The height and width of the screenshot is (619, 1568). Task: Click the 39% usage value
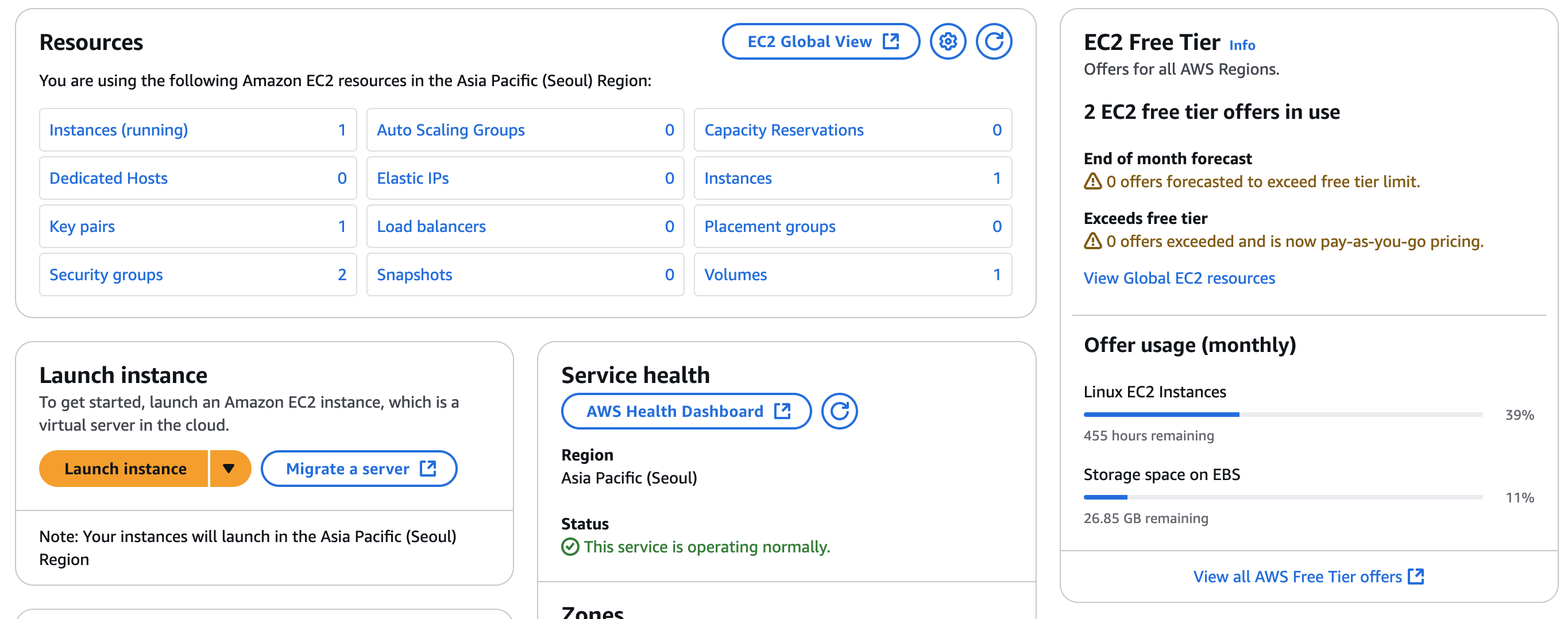click(x=1519, y=415)
